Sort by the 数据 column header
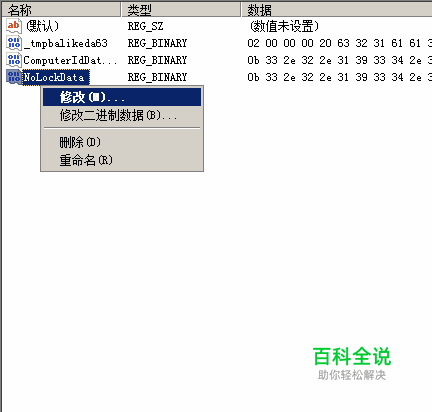This screenshot has width=432, height=412. coord(337,9)
